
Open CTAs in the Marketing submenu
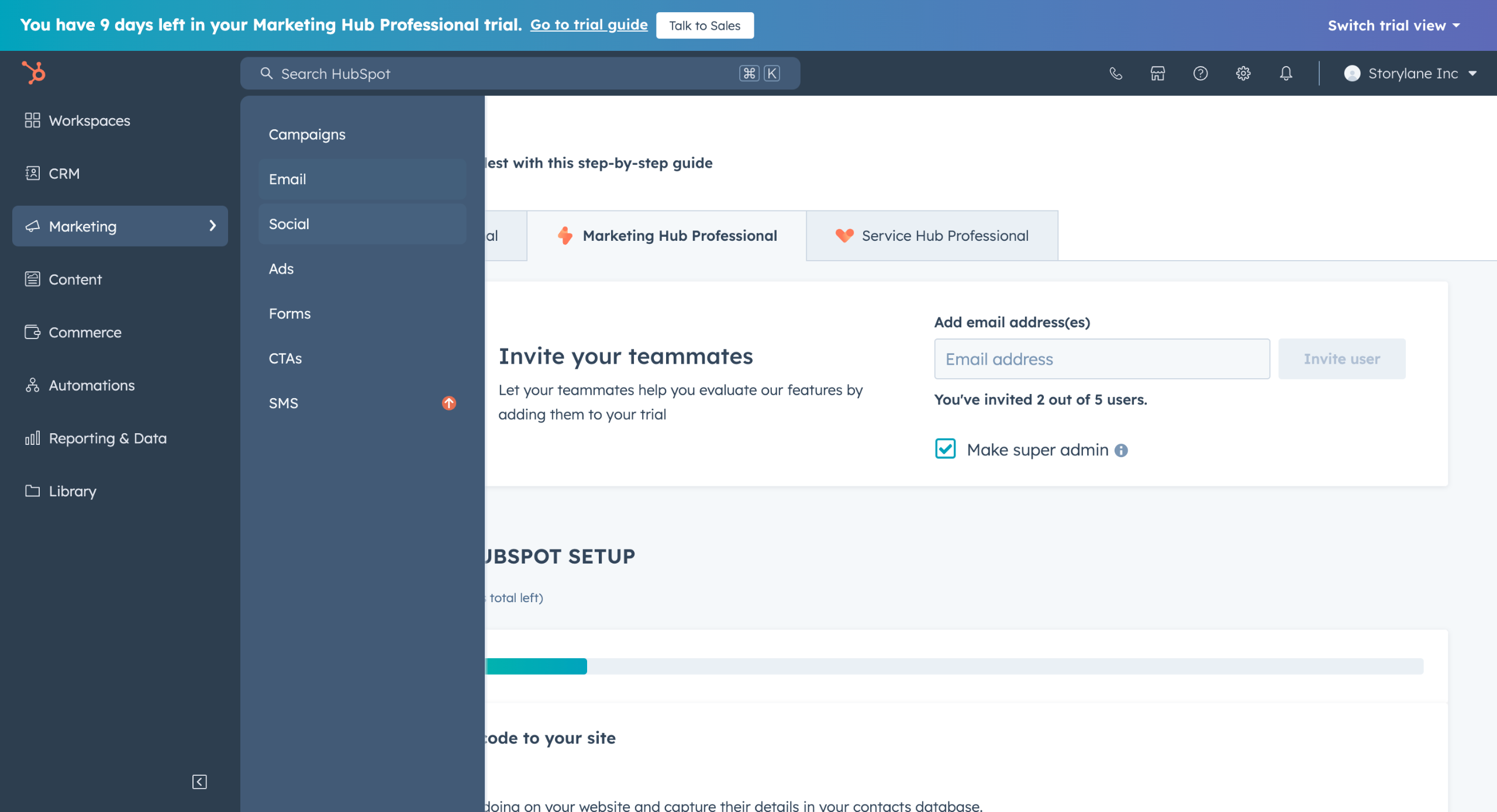click(x=363, y=358)
